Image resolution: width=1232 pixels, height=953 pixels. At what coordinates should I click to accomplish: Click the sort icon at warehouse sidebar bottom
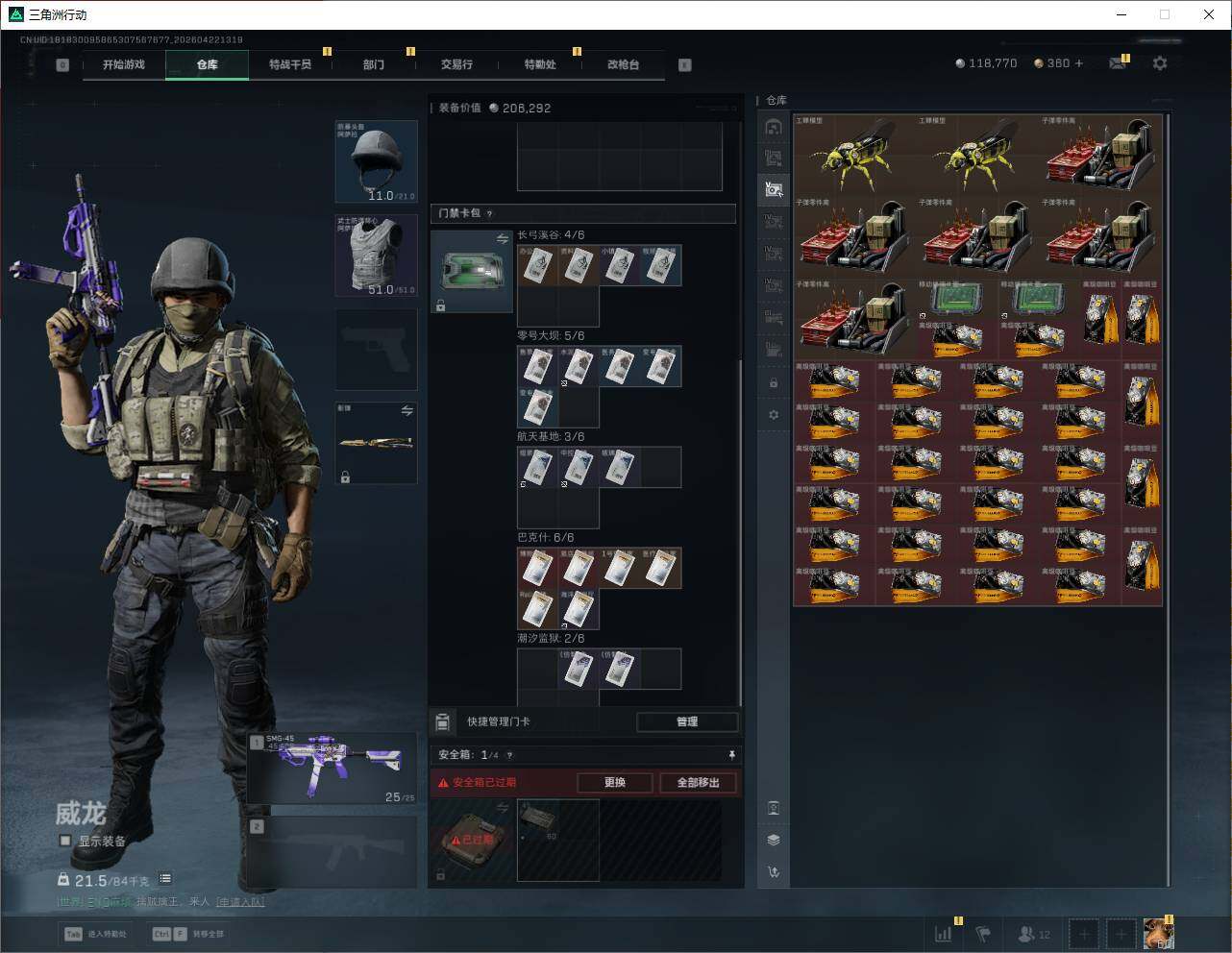(774, 872)
